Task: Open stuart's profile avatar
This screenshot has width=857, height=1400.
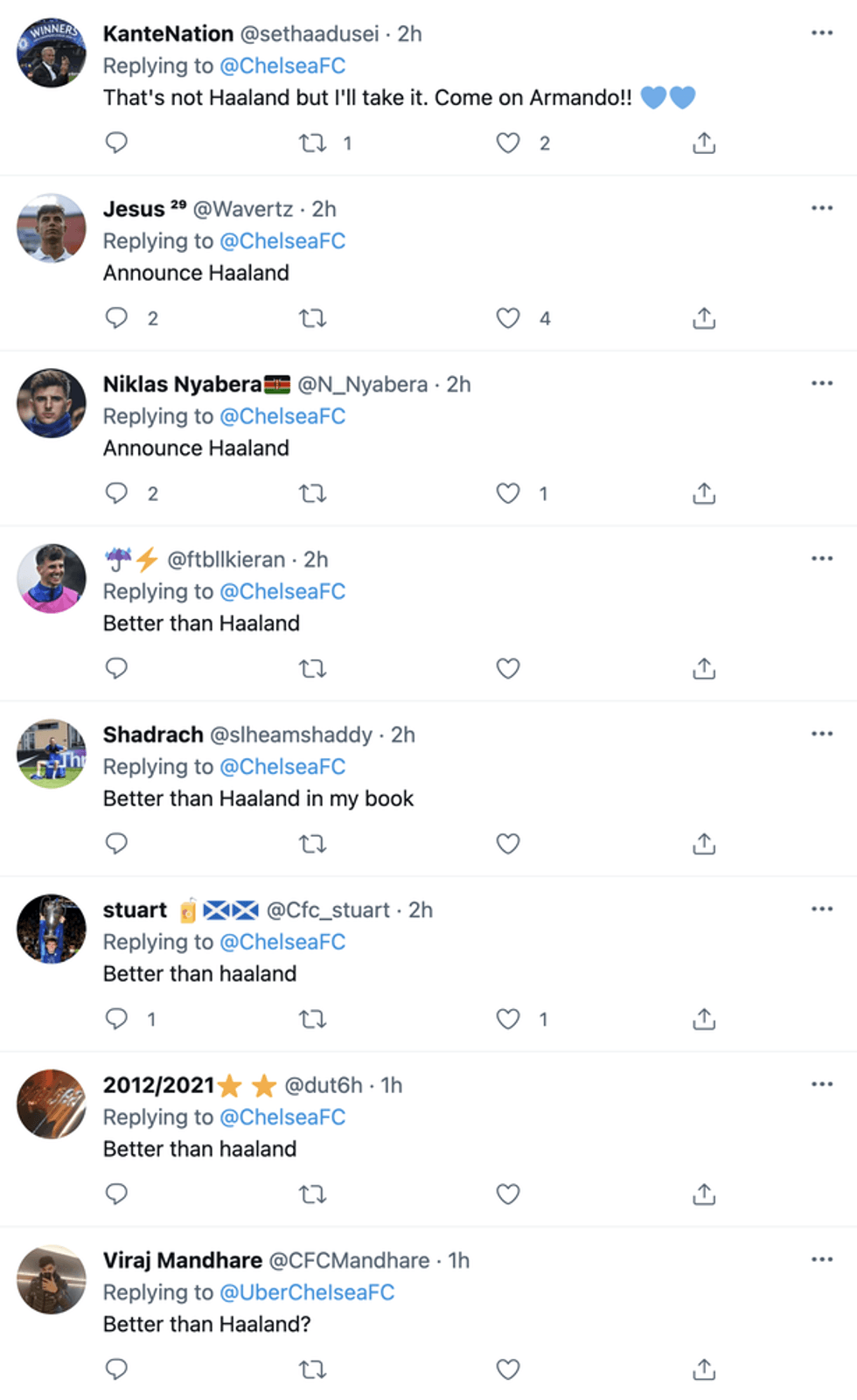Action: (52, 929)
